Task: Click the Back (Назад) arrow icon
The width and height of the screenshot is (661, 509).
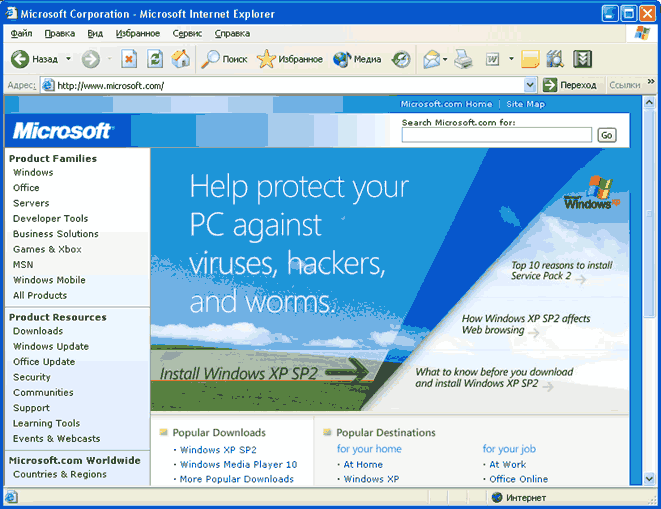Action: [x=20, y=59]
